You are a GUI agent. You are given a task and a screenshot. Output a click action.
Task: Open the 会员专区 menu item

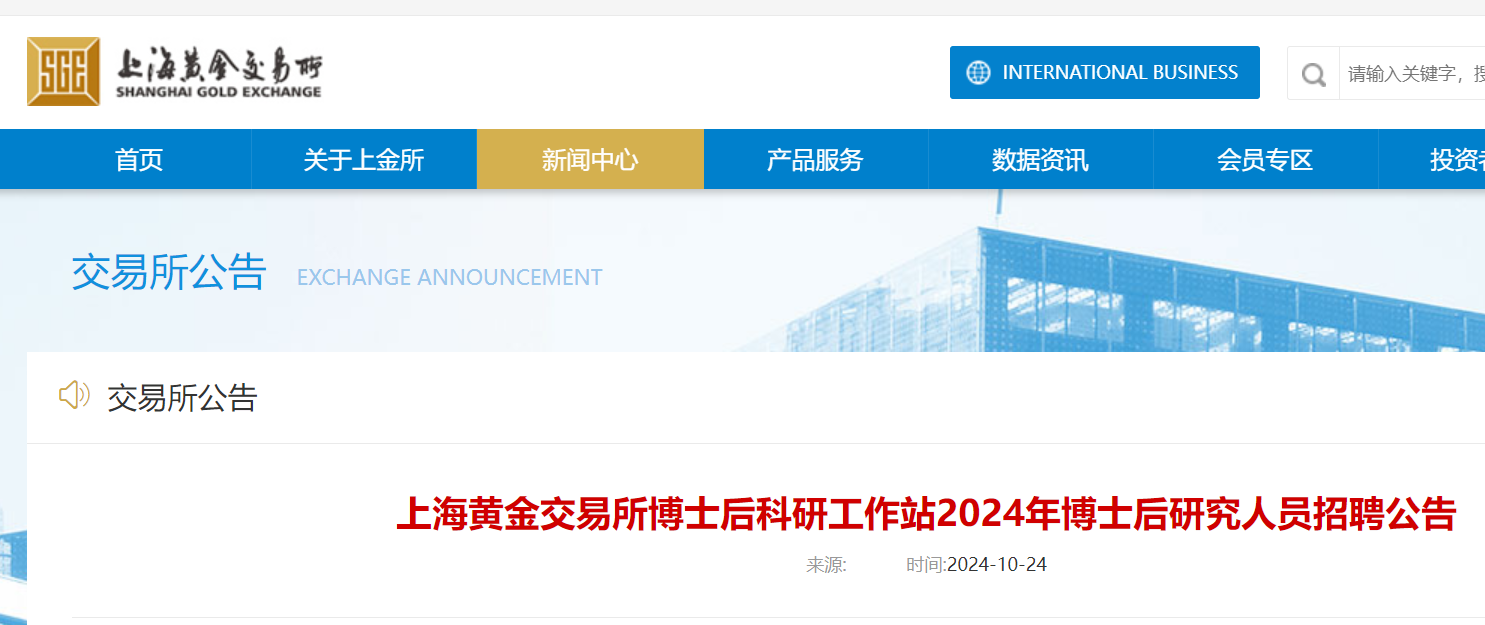[x=1265, y=159]
